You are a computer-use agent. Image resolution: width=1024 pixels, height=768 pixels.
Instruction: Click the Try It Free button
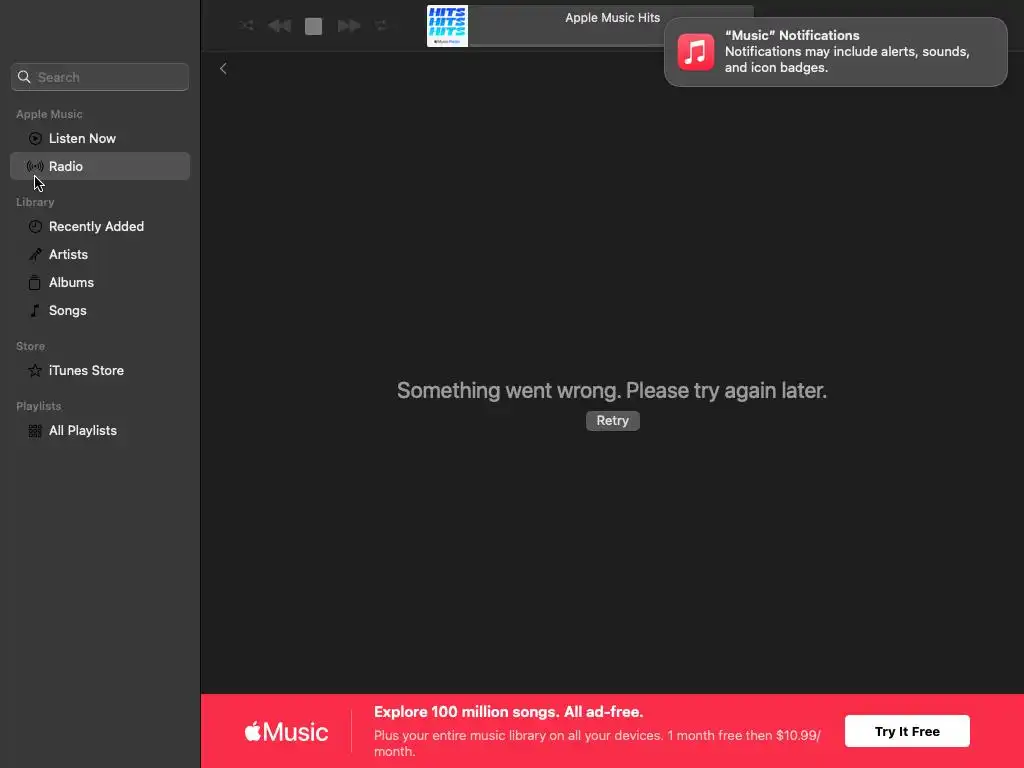point(907,731)
